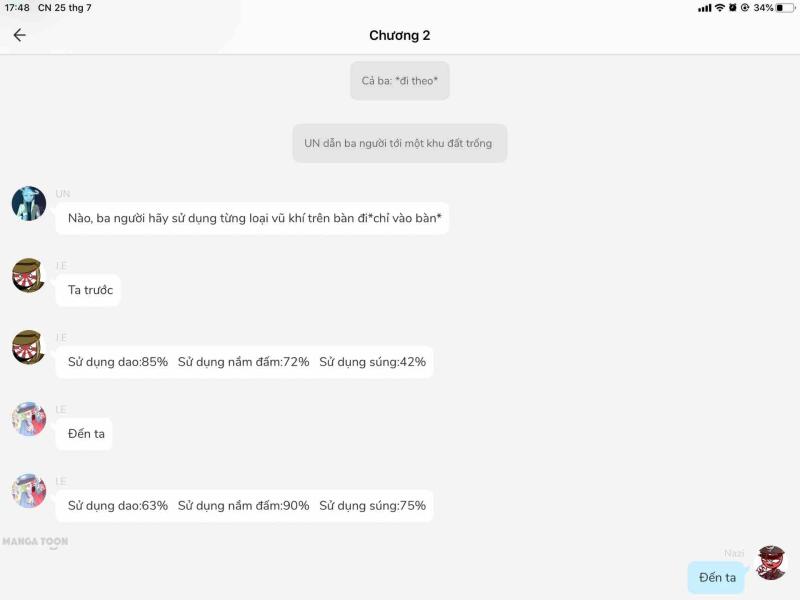This screenshot has width=800, height=600.
Task: Tap I.E's avatar beside "Ta trước"
Action: coord(29,276)
